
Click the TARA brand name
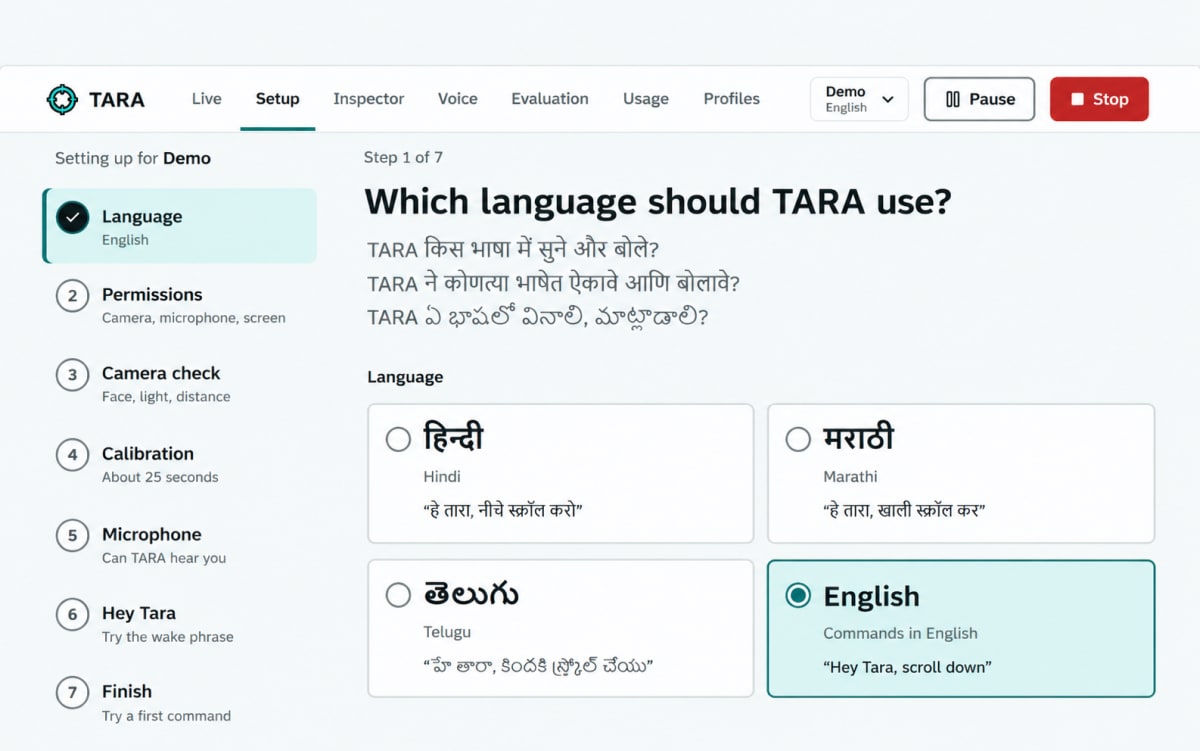[x=116, y=99]
